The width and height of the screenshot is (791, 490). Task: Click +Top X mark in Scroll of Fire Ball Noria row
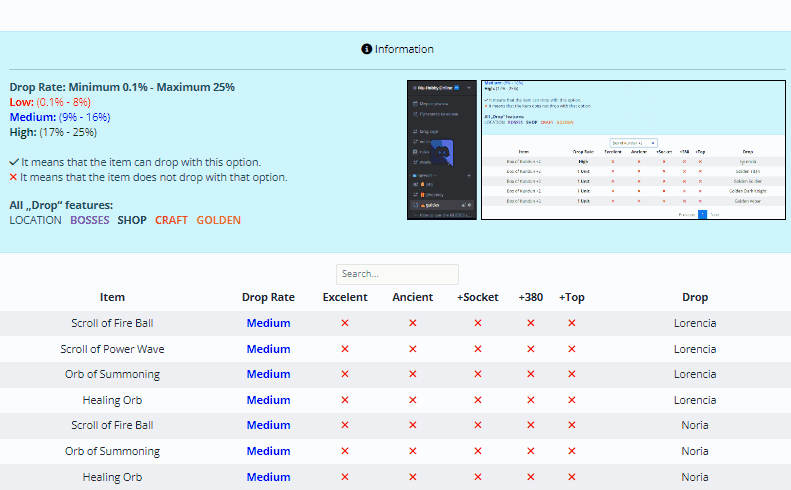pyautogui.click(x=572, y=426)
